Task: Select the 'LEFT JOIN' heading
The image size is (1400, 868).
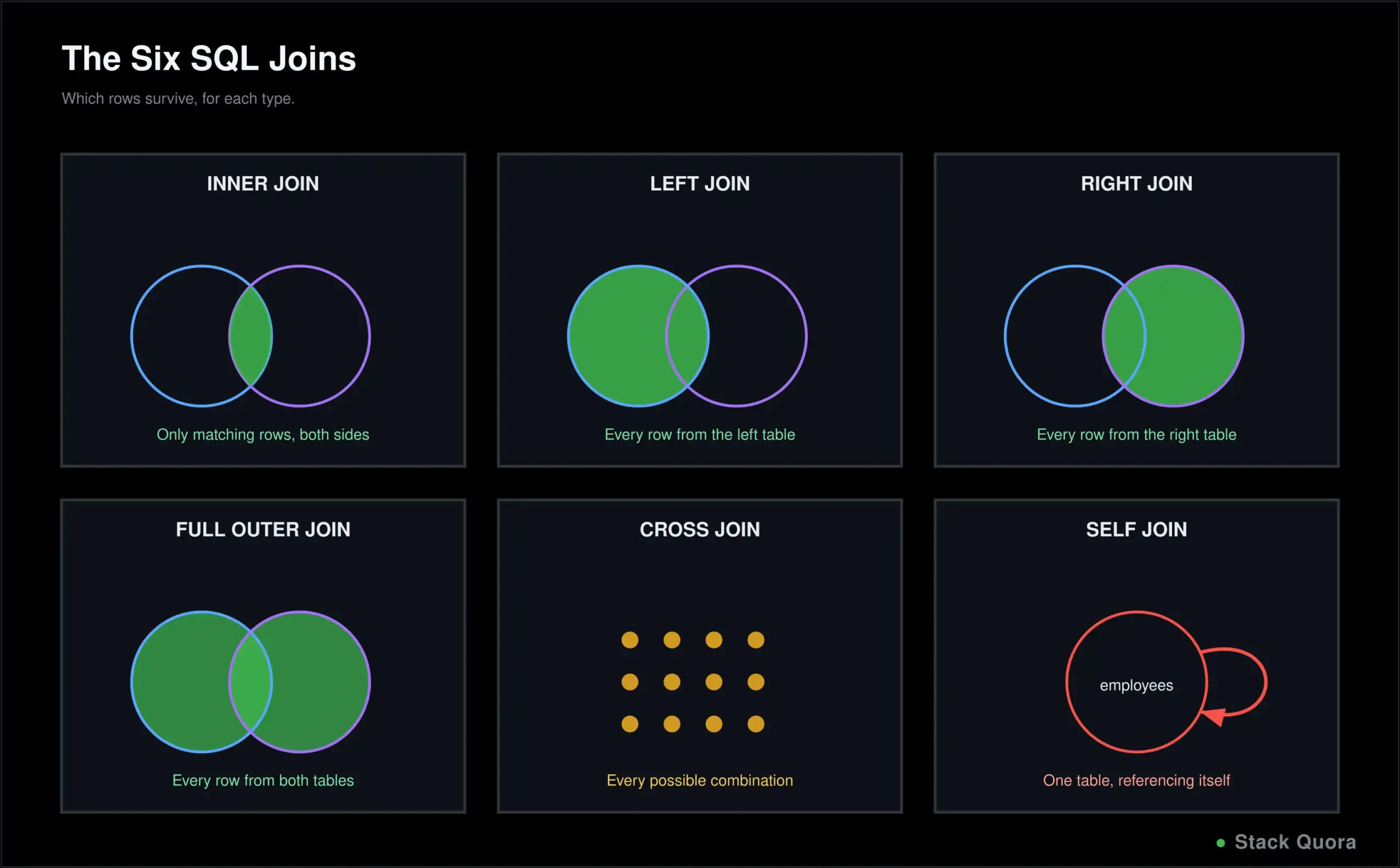Action: pos(699,184)
